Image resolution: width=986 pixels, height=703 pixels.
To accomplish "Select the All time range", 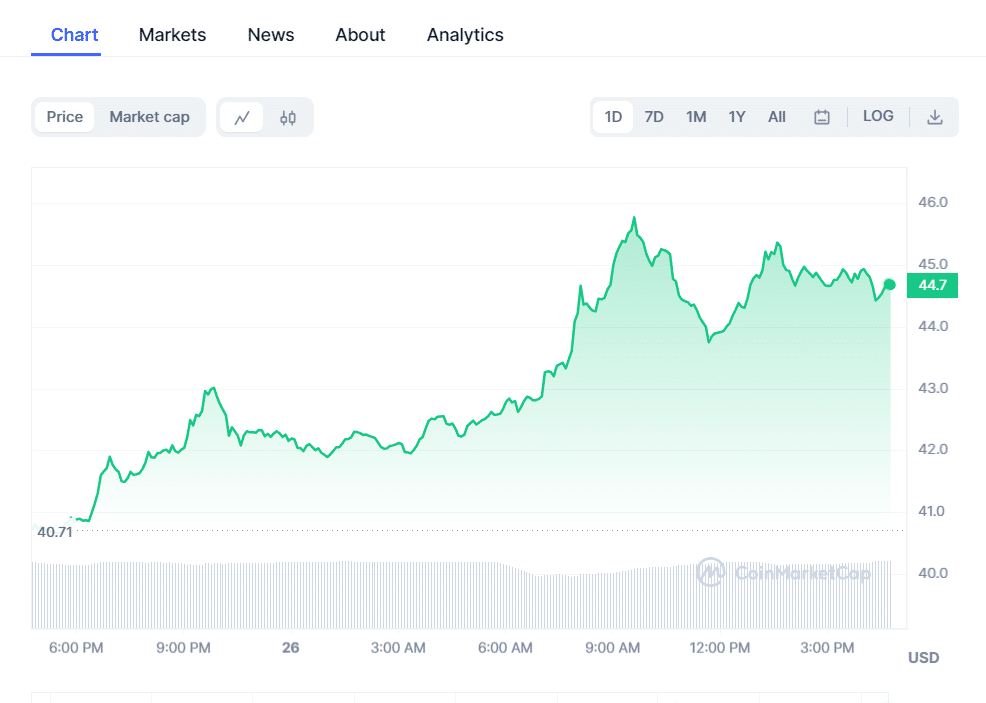I will (777, 117).
